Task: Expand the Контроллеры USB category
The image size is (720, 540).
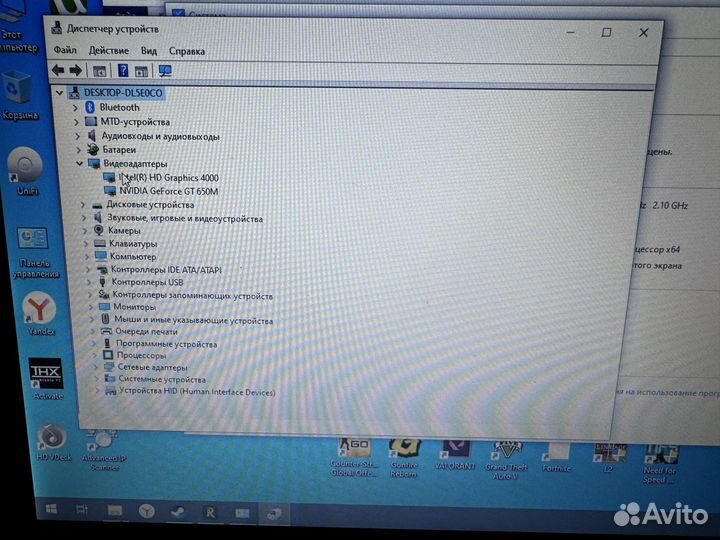Action: point(90,282)
